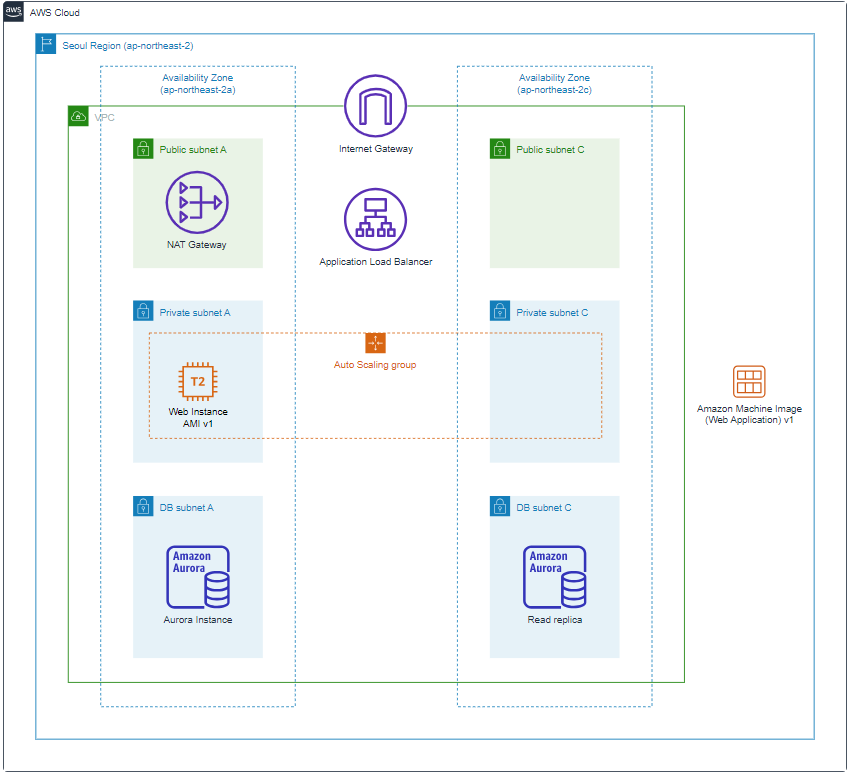Select the 'Availability Zone (ap-northeast-2a)' label
The width and height of the screenshot is (848, 776).
click(198, 84)
